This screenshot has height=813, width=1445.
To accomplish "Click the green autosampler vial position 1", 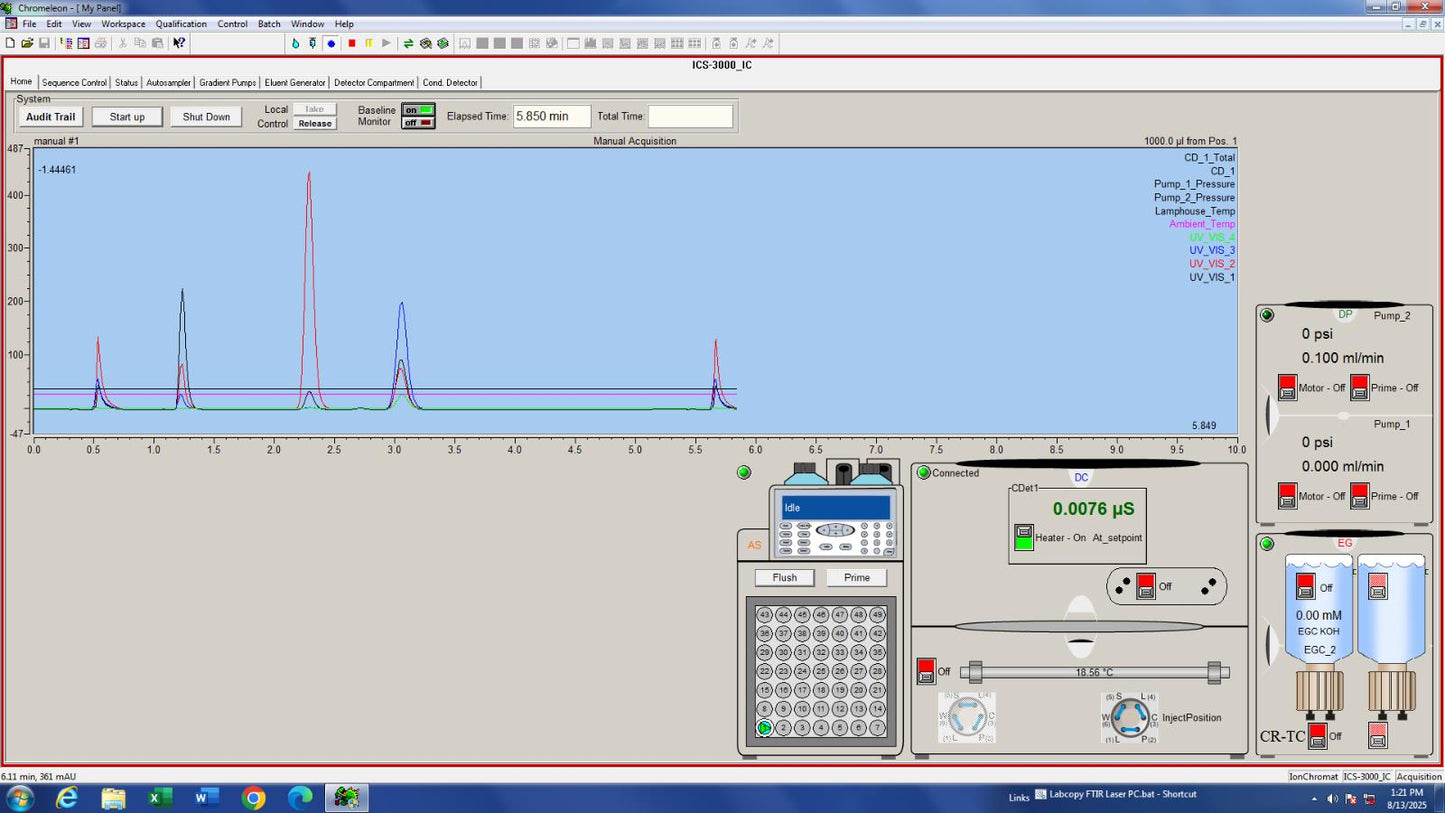I will coord(765,728).
